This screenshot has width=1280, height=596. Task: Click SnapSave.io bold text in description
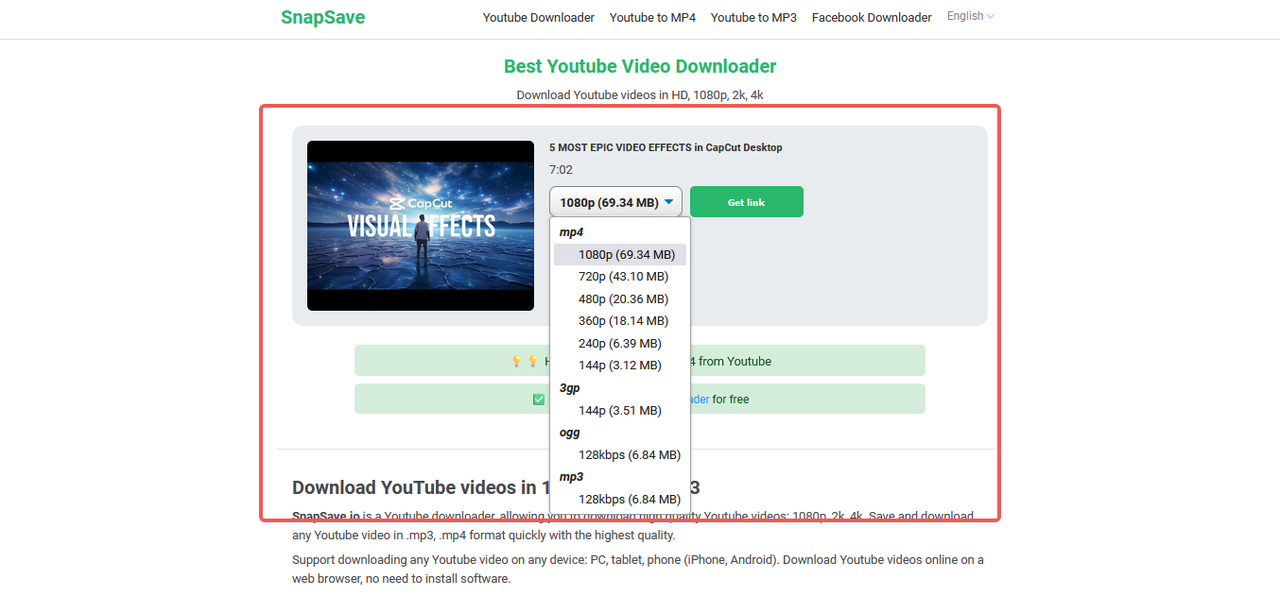pyautogui.click(x=326, y=517)
